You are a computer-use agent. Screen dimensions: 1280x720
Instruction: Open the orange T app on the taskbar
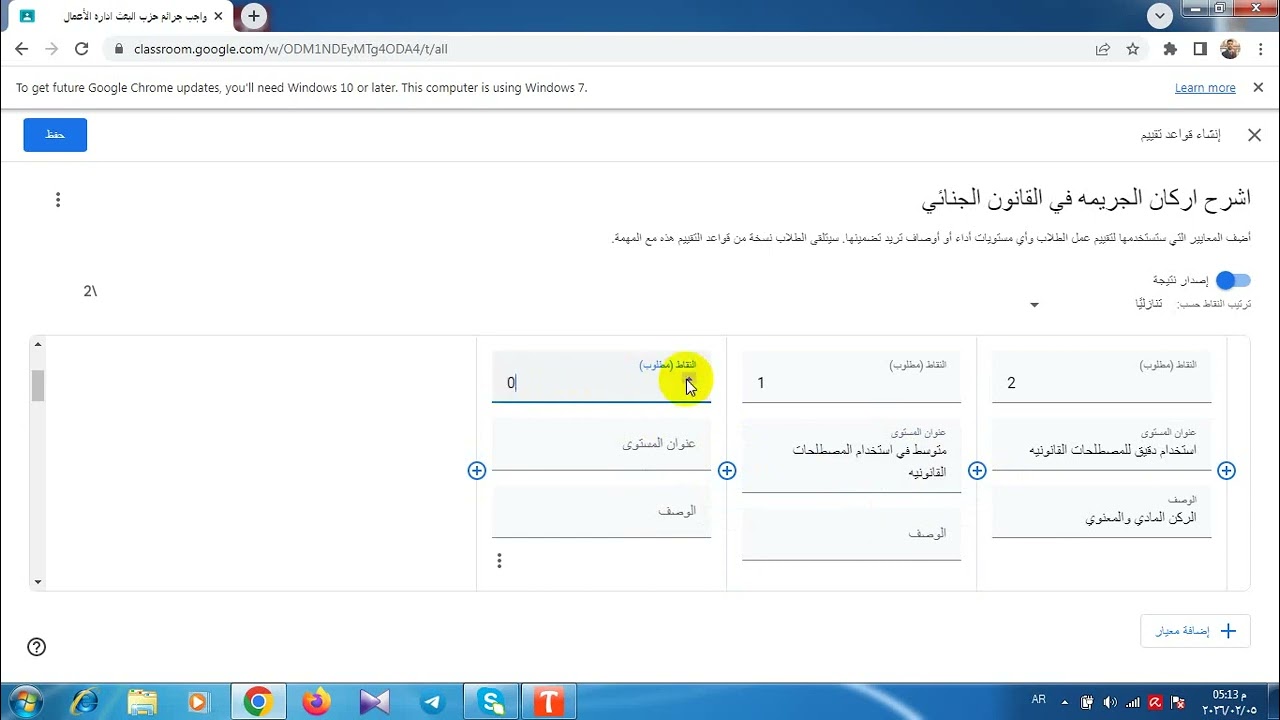pos(549,702)
